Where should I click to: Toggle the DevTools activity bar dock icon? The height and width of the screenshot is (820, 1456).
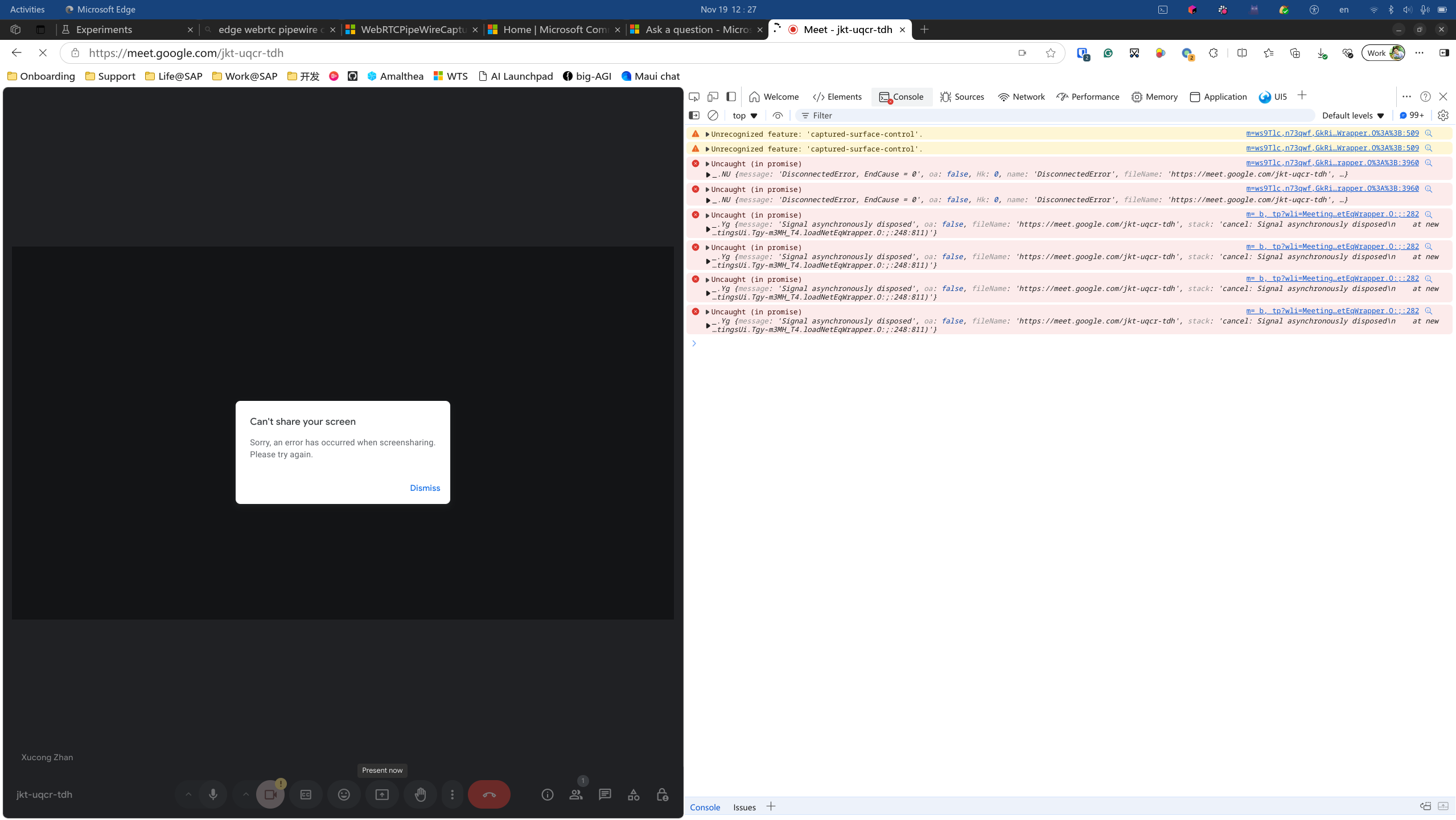tap(731, 97)
